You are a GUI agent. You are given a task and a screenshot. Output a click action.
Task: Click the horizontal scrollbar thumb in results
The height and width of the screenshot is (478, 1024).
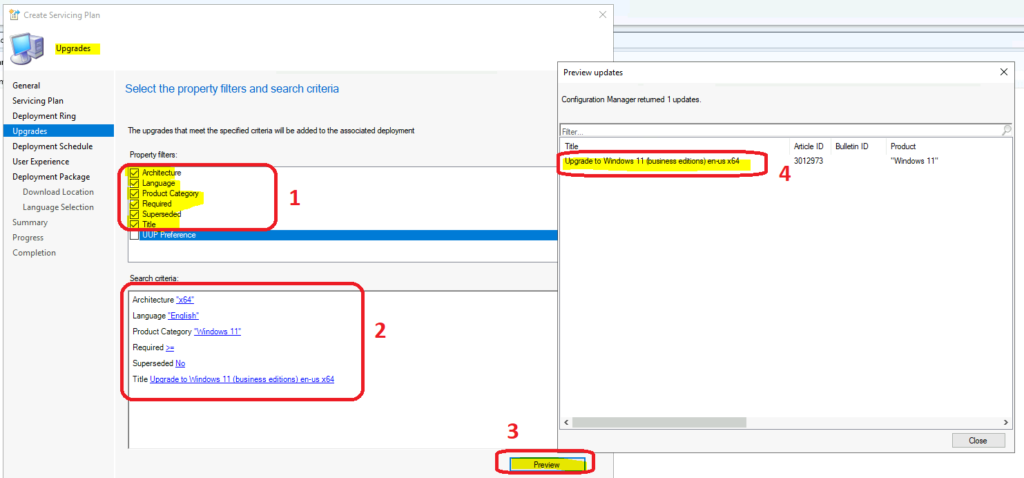659,422
